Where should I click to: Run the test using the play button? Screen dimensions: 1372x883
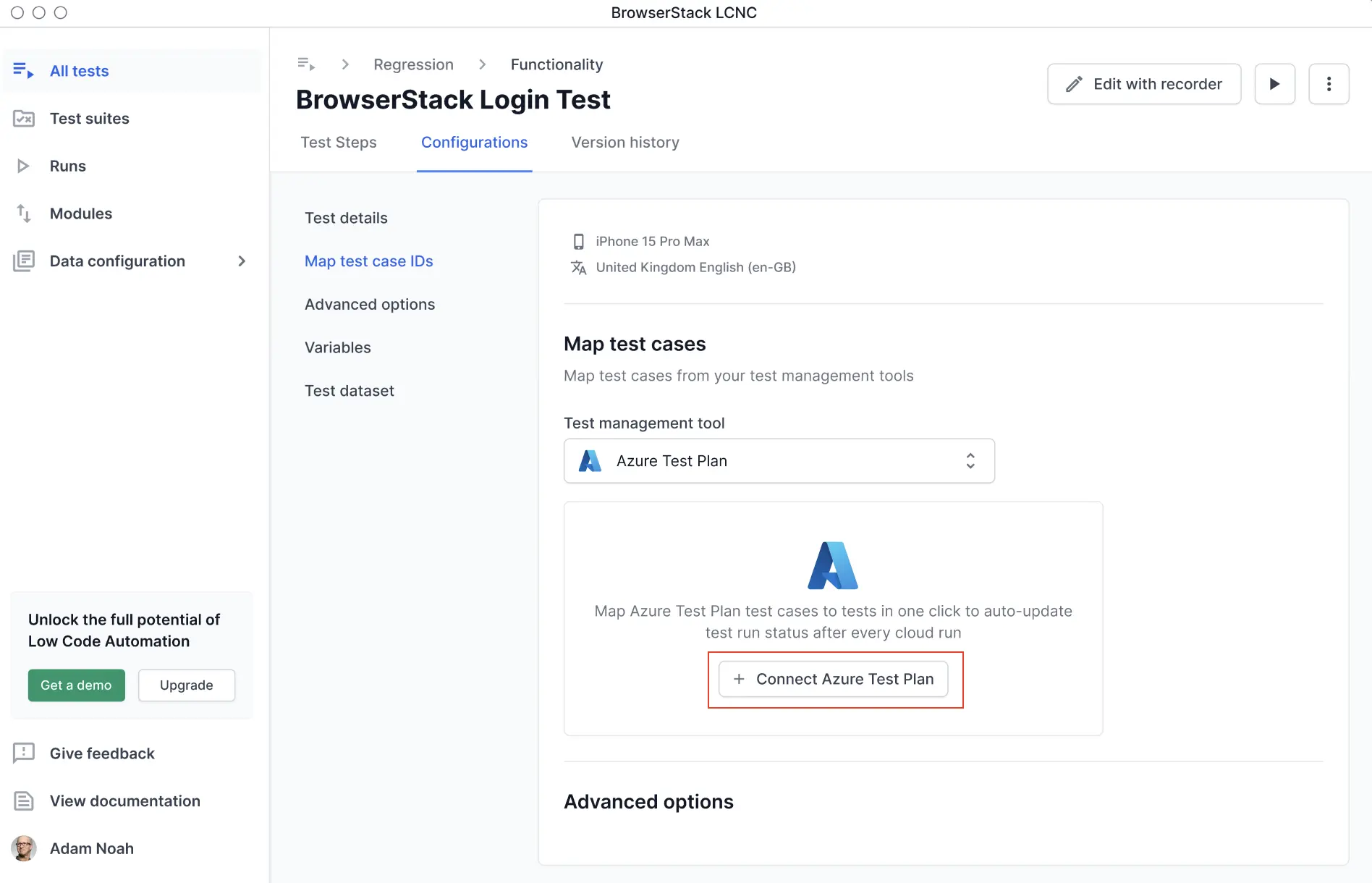coord(1274,84)
